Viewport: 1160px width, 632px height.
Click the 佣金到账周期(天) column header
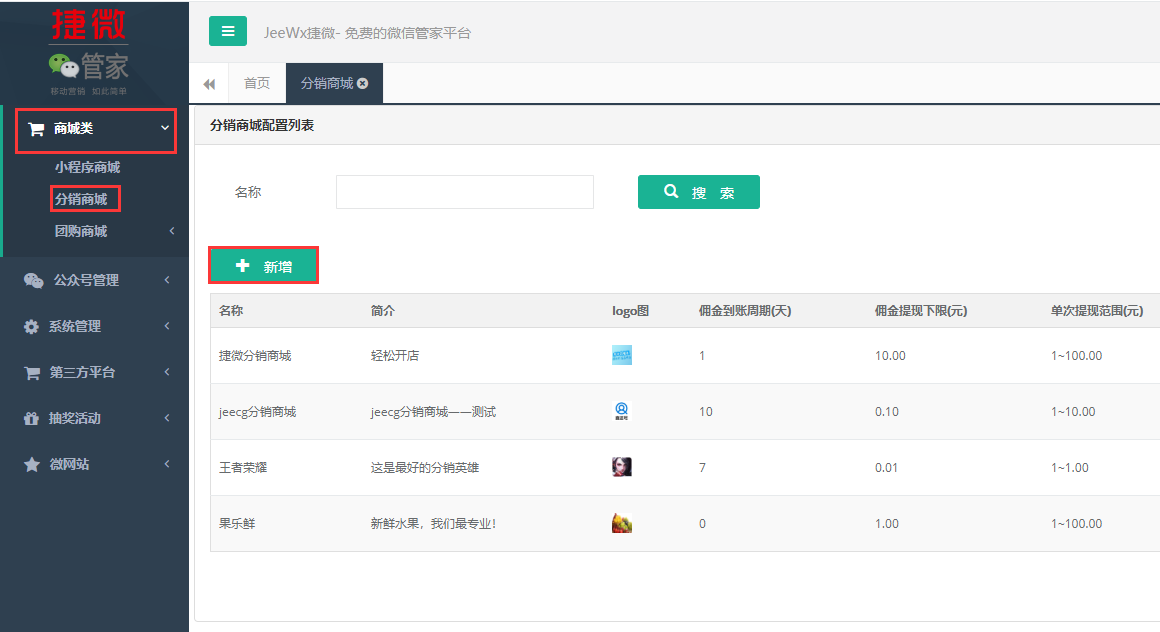click(745, 311)
